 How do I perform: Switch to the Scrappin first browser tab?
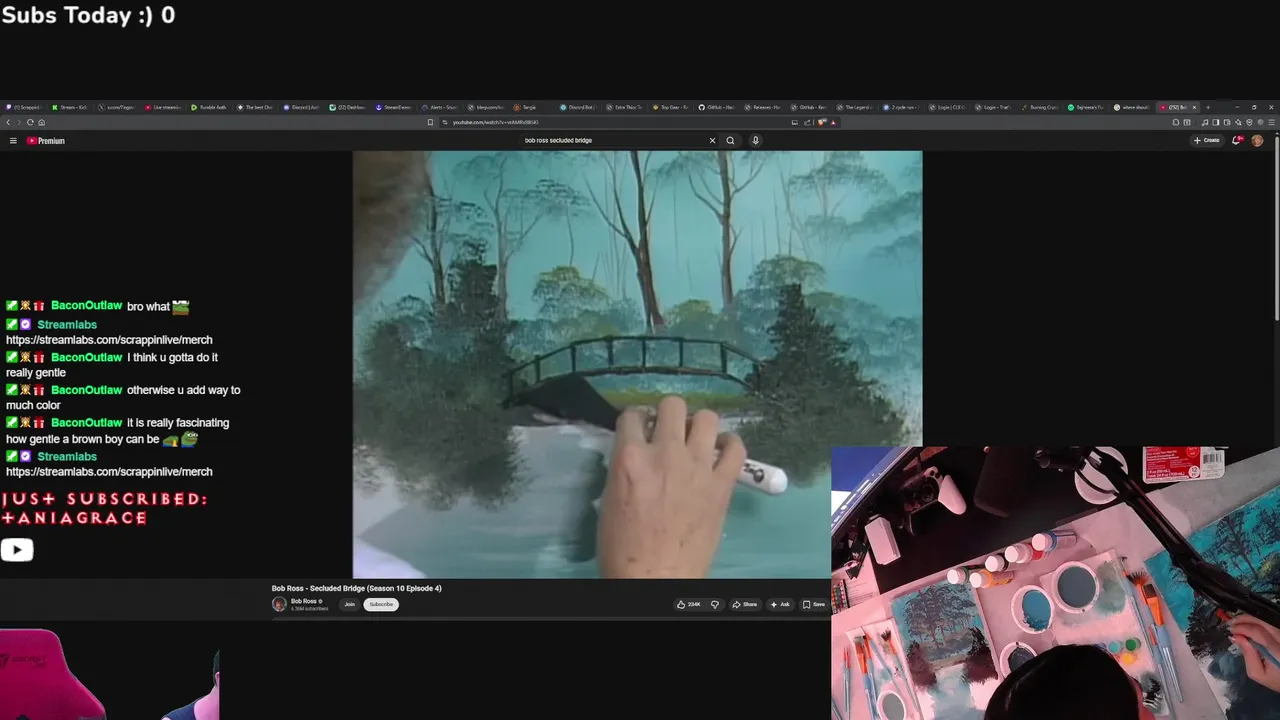tap(22, 107)
